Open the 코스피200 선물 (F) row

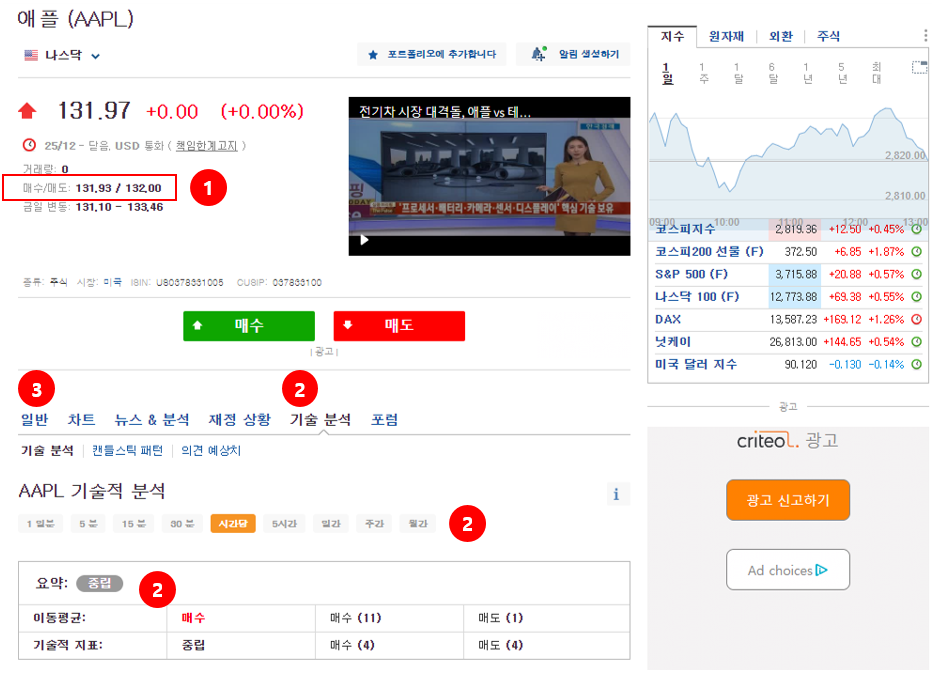tap(788, 252)
